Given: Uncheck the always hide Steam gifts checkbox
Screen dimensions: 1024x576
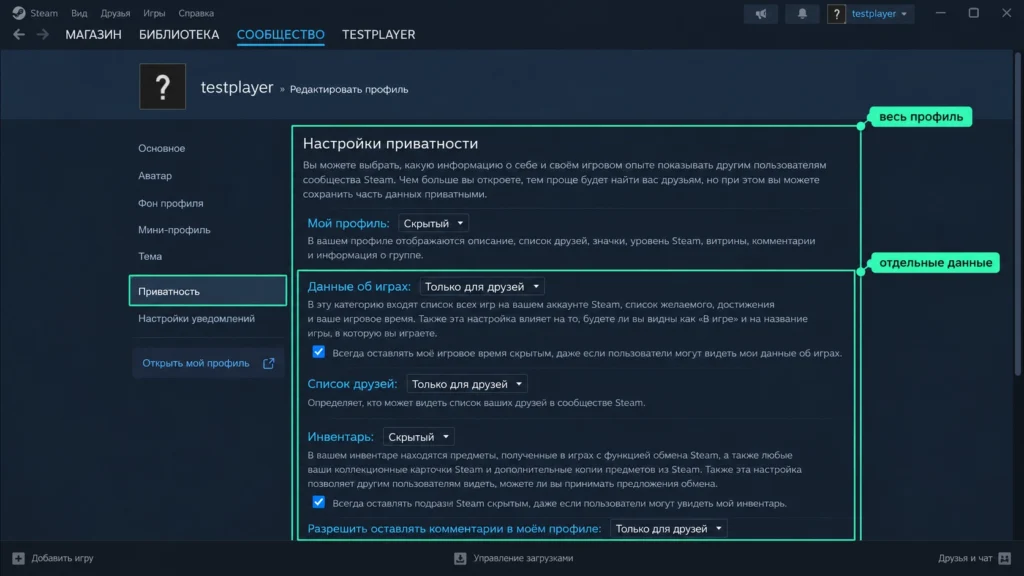Looking at the screenshot, I should [319, 502].
